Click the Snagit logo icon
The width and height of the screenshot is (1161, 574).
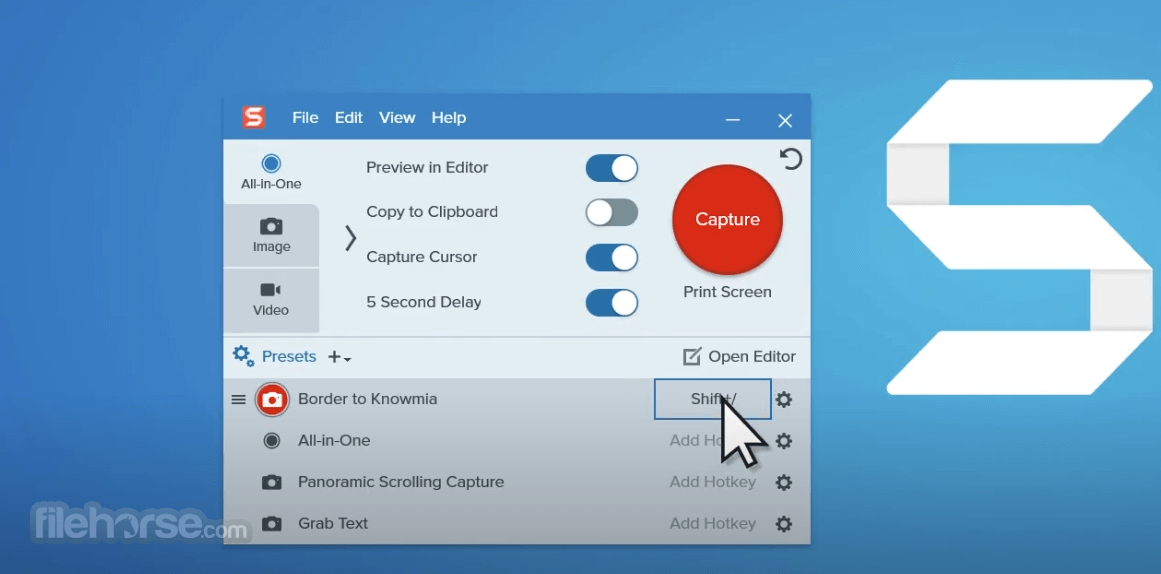(253, 118)
